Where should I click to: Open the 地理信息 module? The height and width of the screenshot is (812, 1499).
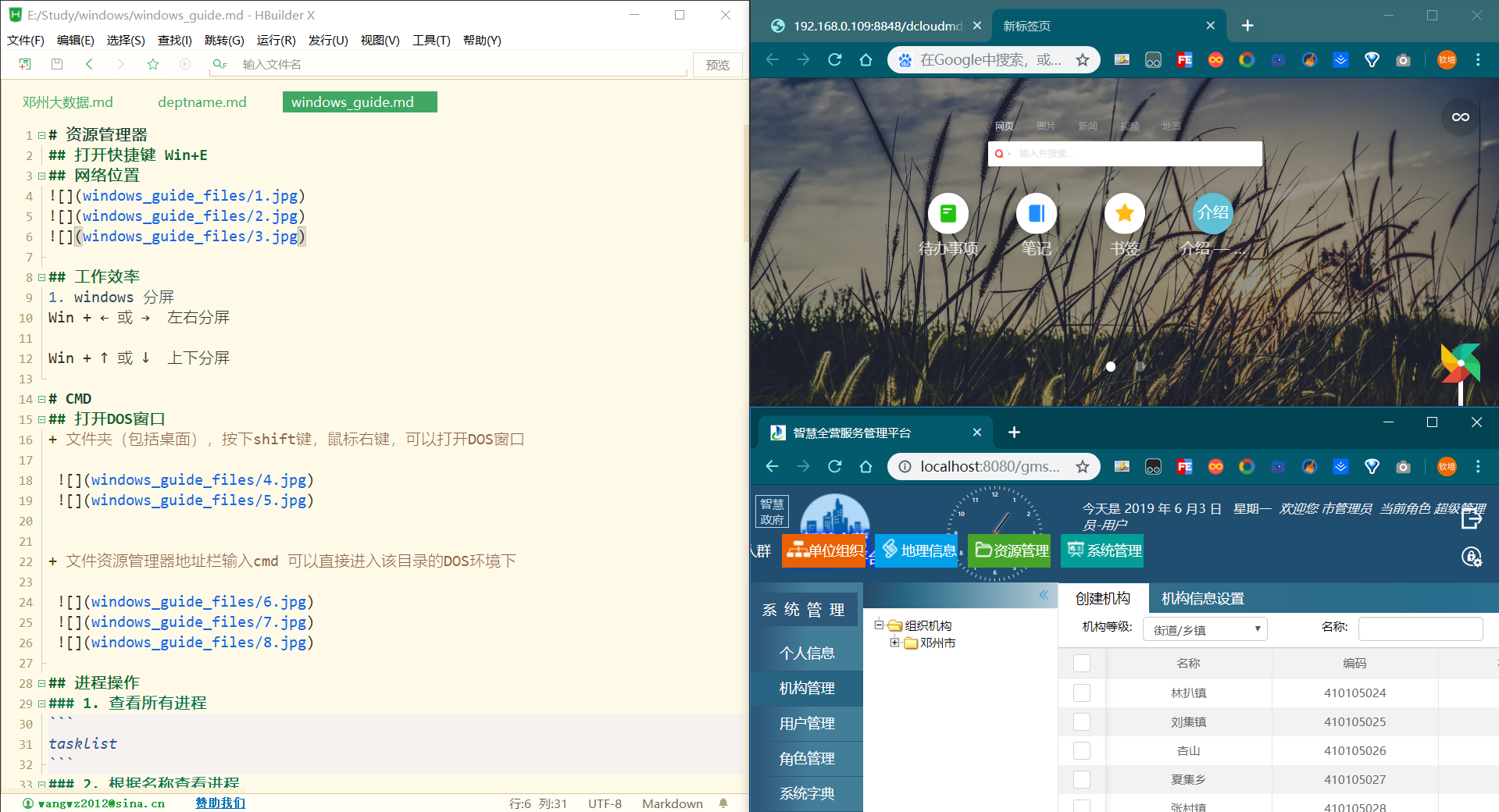tap(918, 550)
